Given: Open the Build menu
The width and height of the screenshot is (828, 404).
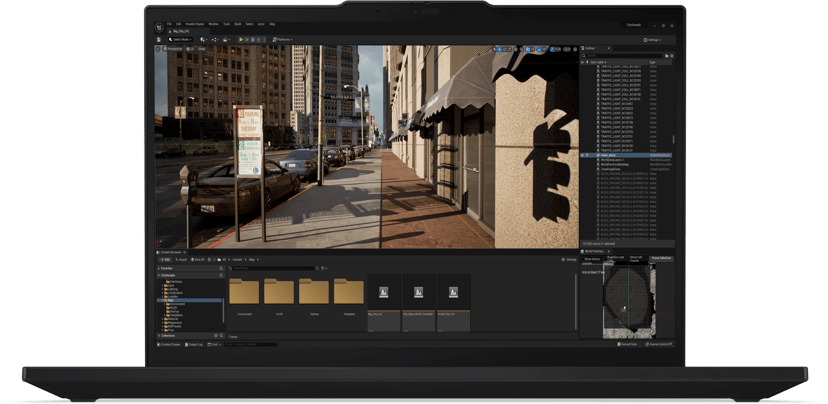Looking at the screenshot, I should [238, 24].
